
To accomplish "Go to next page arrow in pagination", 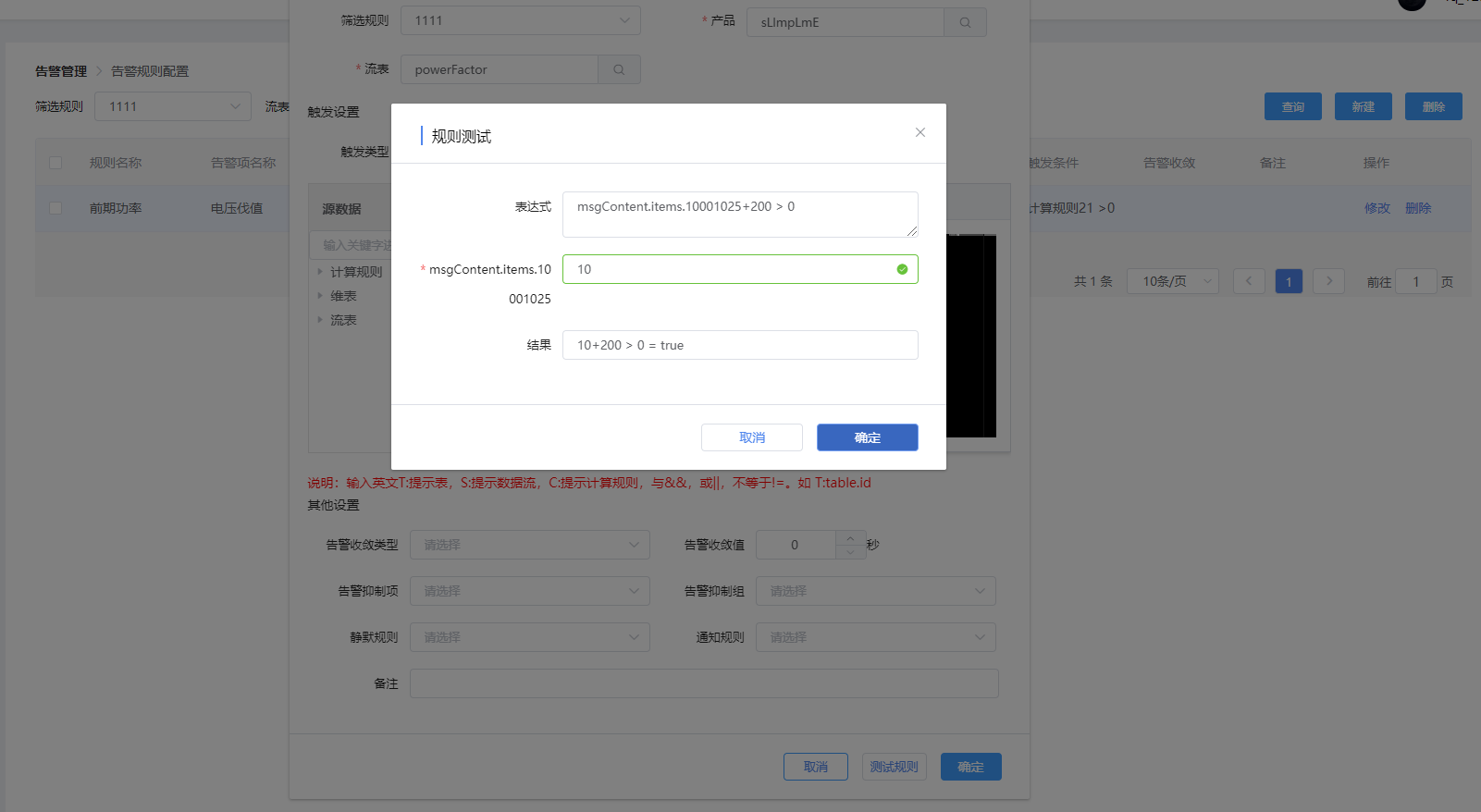I will (x=1328, y=281).
